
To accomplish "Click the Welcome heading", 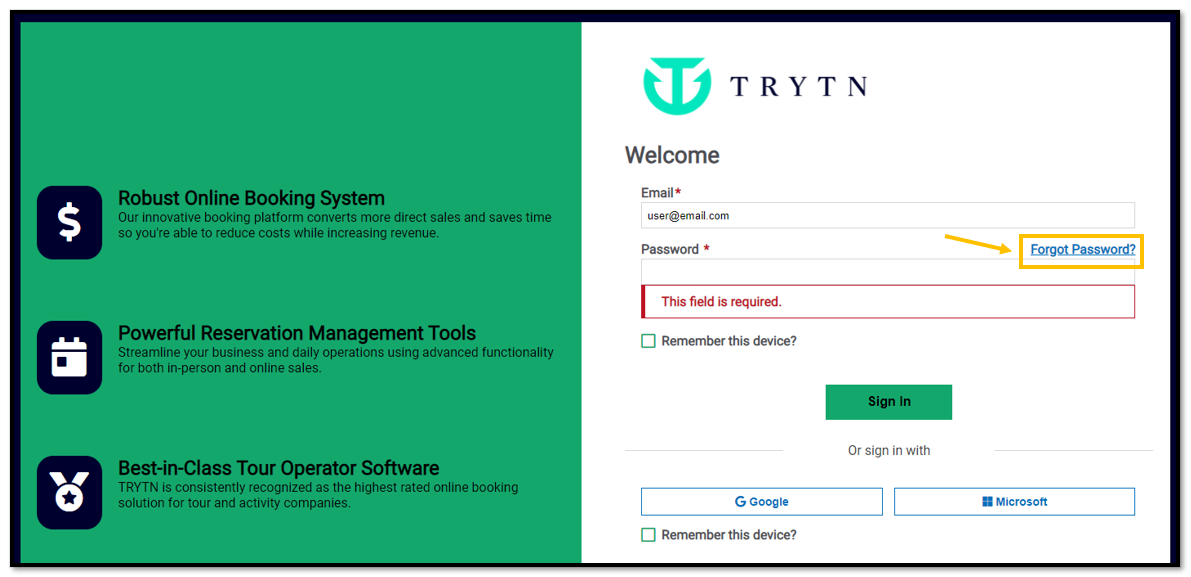I will tap(671, 156).
